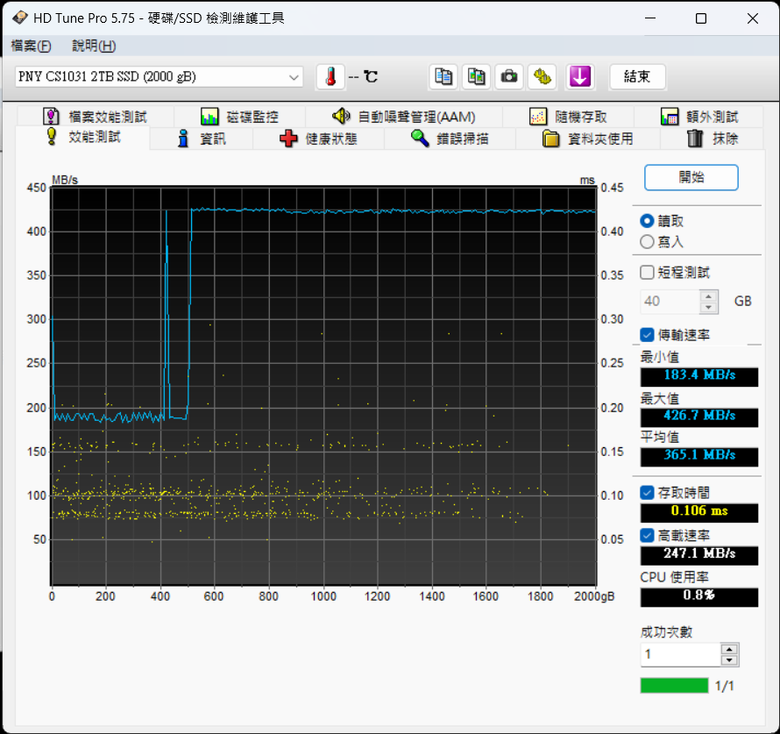Viewport: 780px width, 734px height.
Task: Click the temperature thermometer icon
Action: pyautogui.click(x=330, y=77)
